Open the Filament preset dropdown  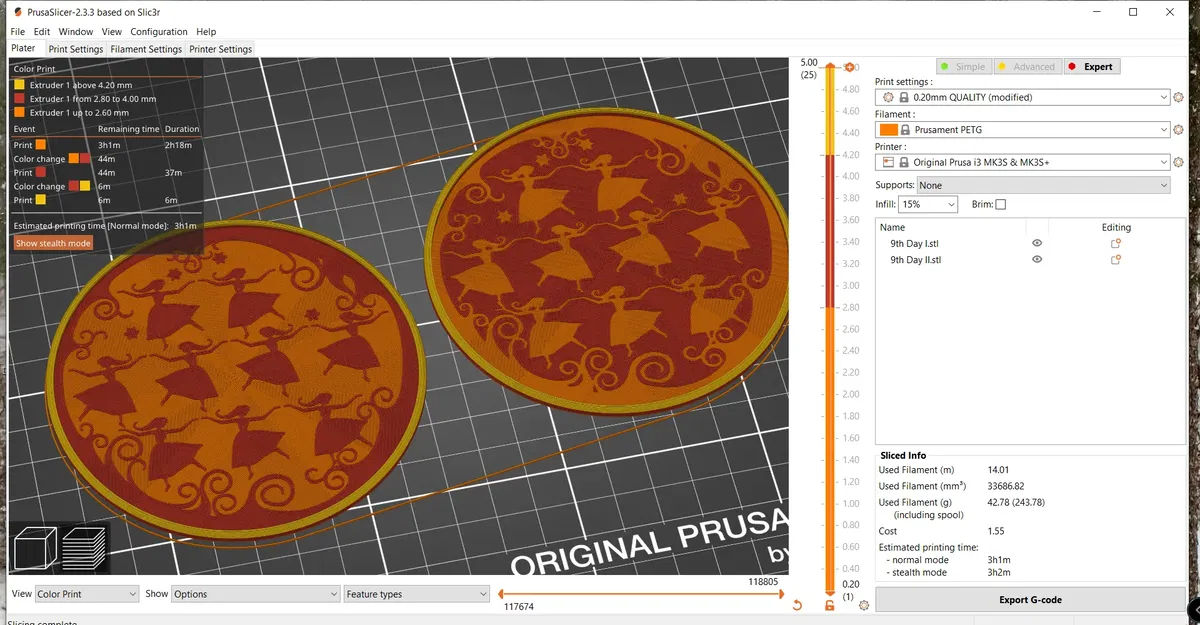(x=1022, y=130)
